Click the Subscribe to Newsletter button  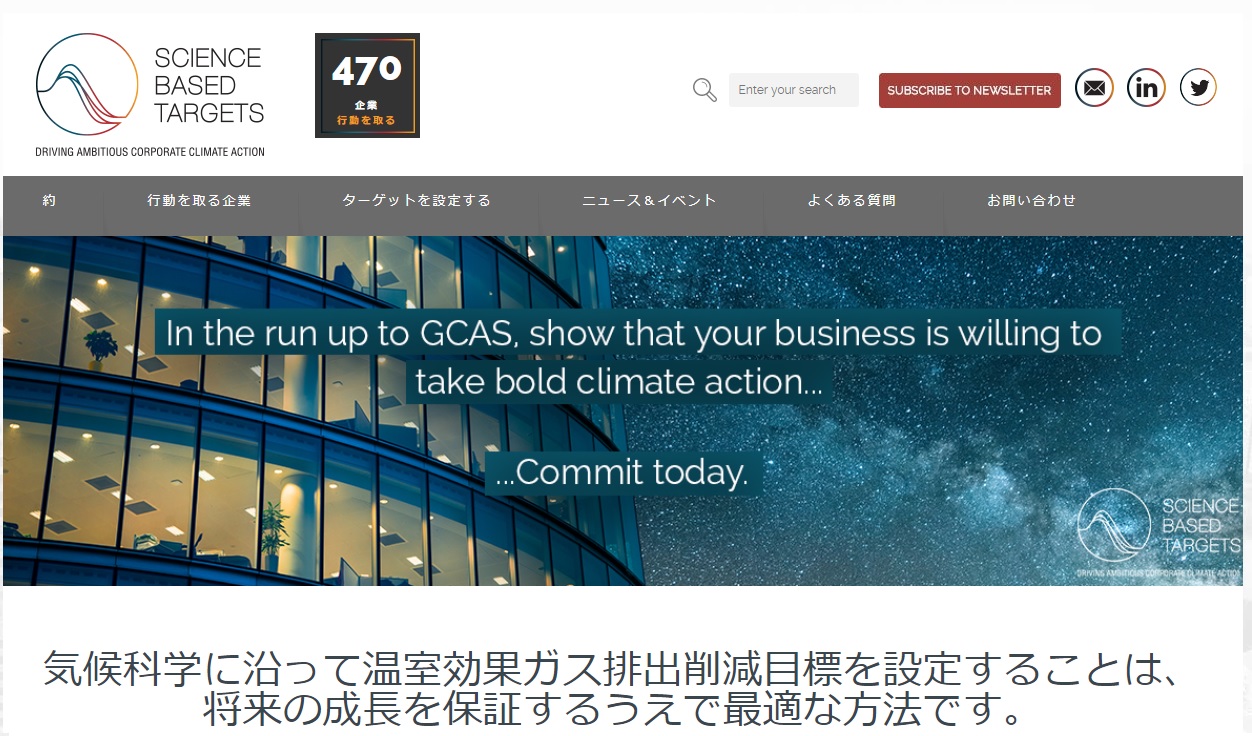pyautogui.click(x=969, y=90)
